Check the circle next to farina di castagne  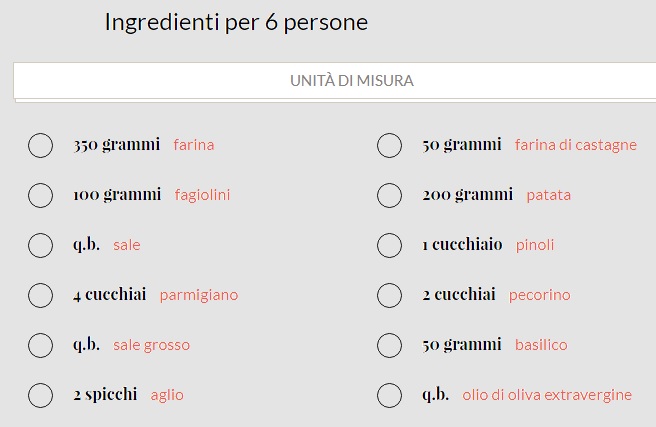tap(389, 145)
